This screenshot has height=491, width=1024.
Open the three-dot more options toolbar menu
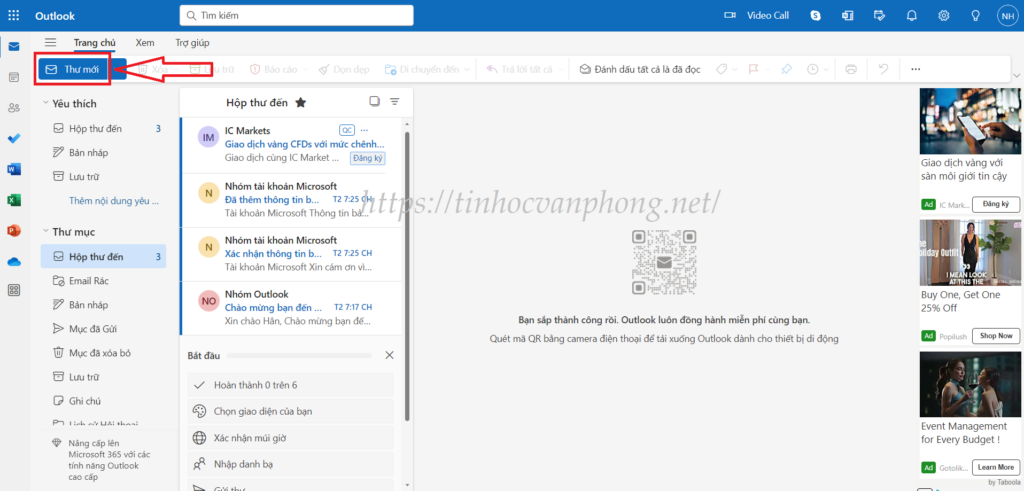click(x=916, y=69)
